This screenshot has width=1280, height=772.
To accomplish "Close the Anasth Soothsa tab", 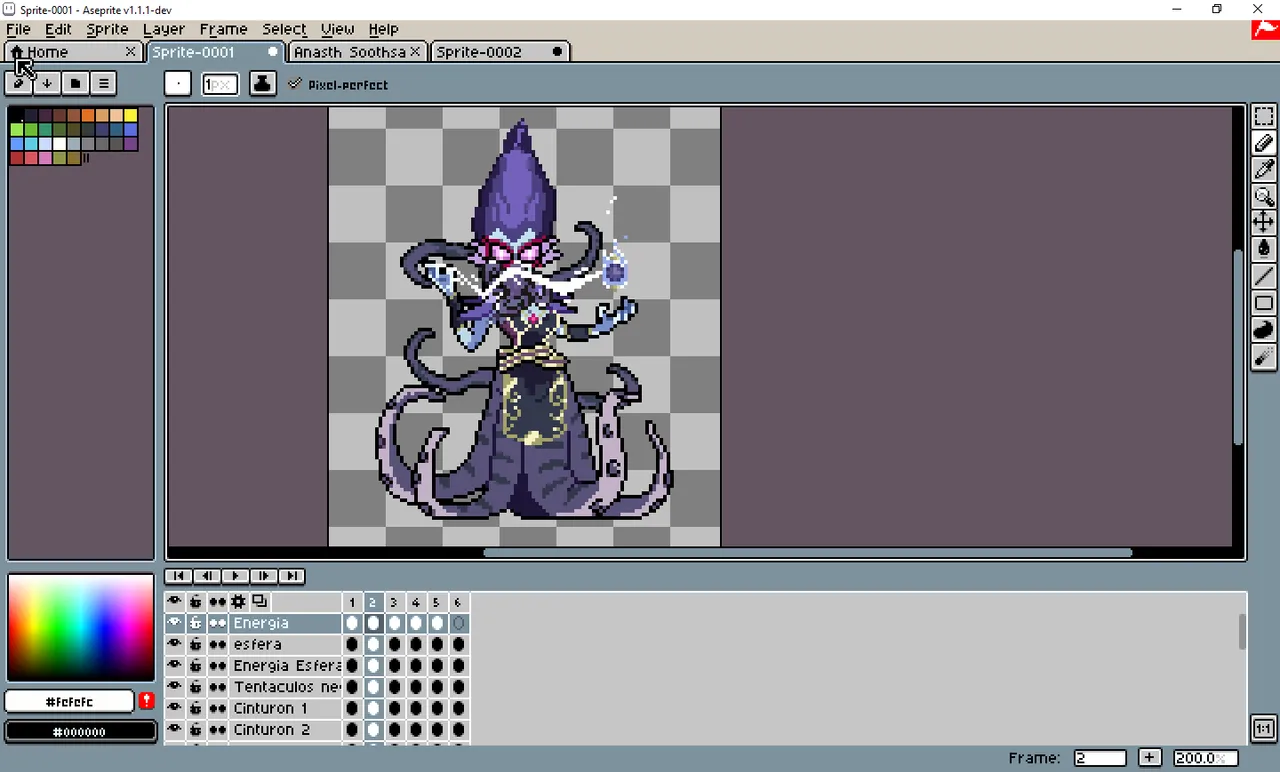I will pyautogui.click(x=416, y=52).
